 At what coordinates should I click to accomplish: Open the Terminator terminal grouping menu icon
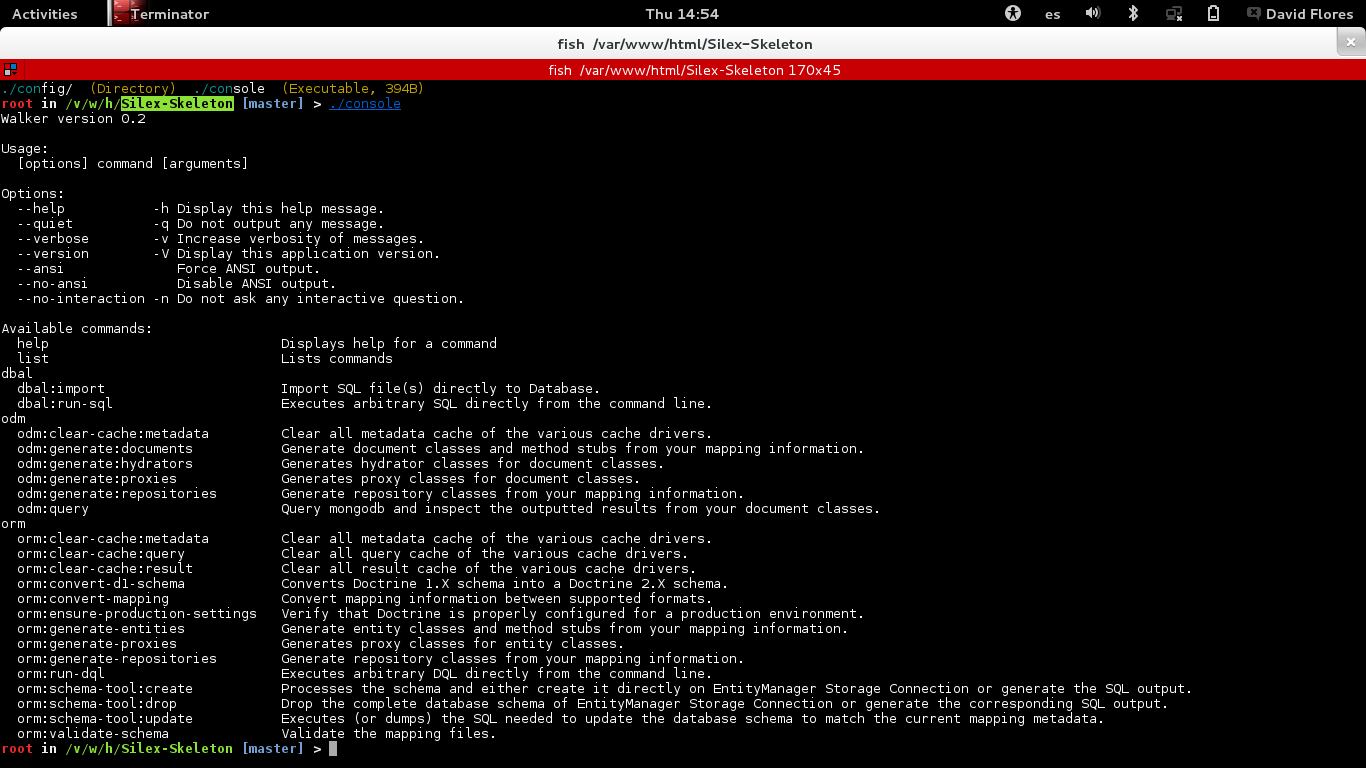(10, 70)
